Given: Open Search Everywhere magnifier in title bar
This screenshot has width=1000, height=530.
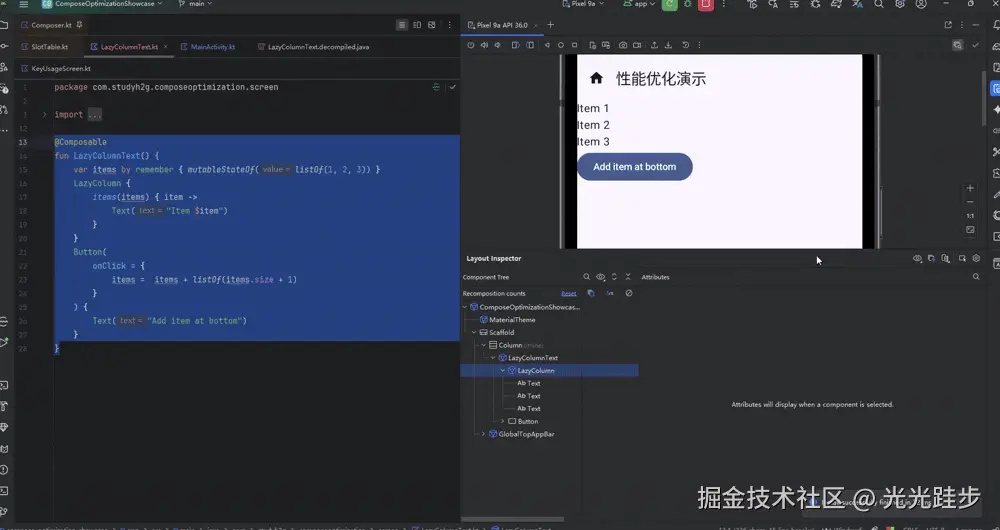Looking at the screenshot, I should (x=879, y=4).
